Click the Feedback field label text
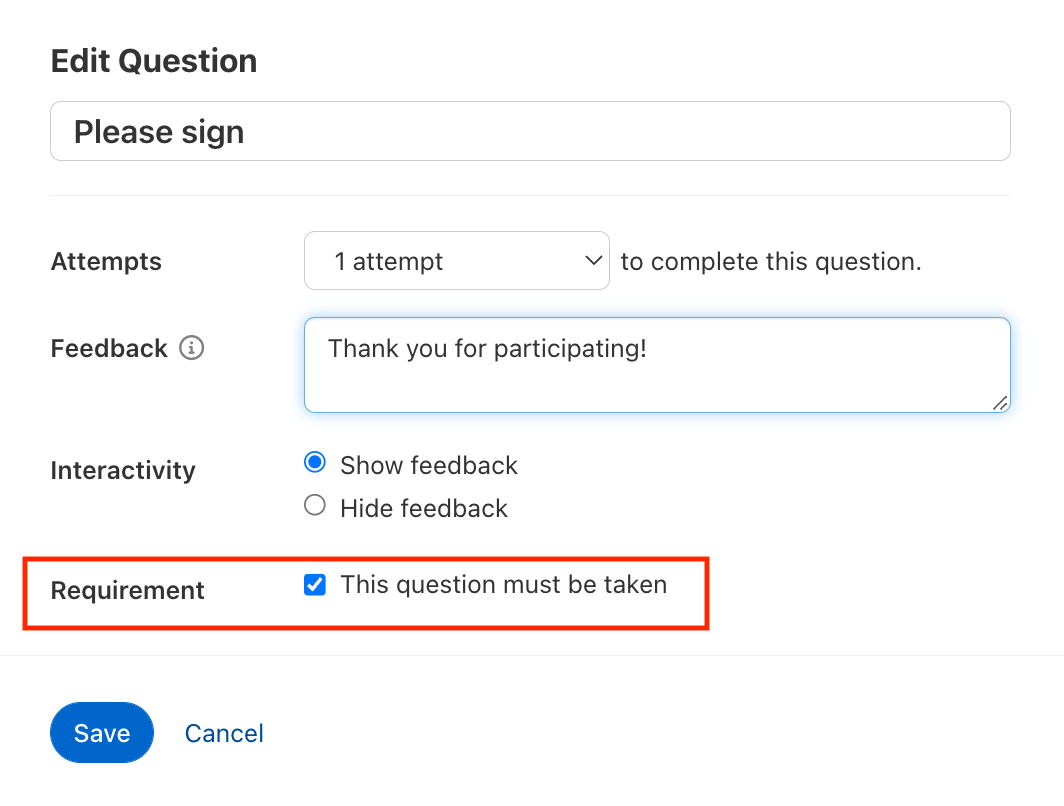1064x806 pixels. tap(109, 349)
